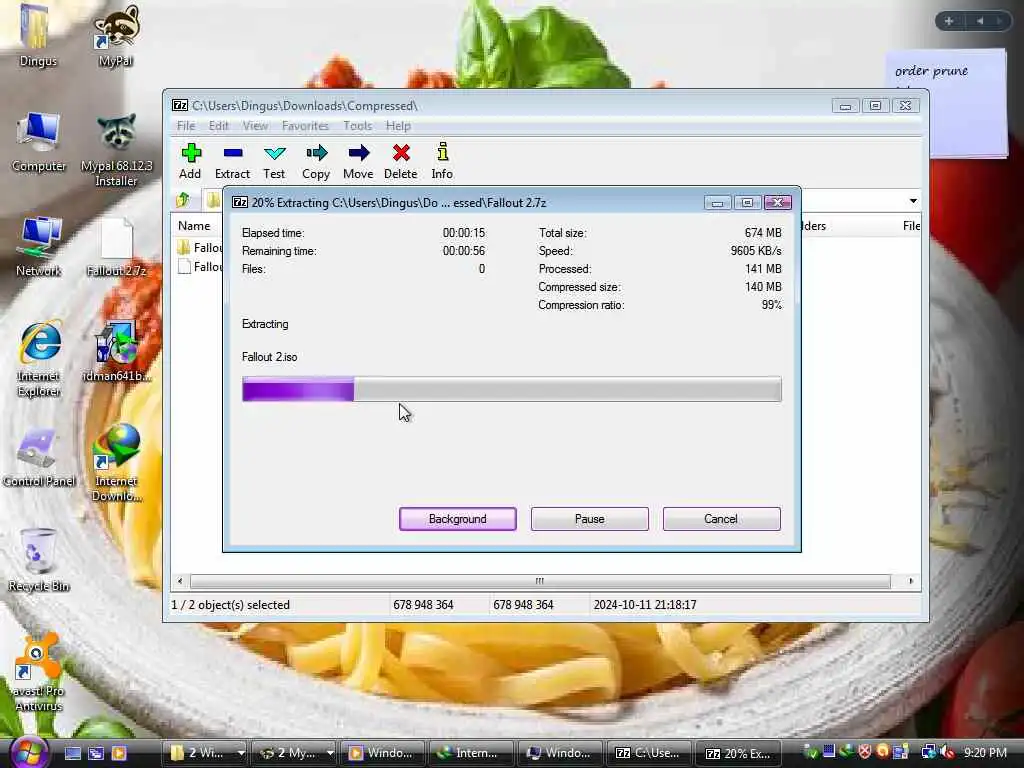This screenshot has height=768, width=1024.
Task: Close the extracting progress dialog
Action: [x=778, y=202]
